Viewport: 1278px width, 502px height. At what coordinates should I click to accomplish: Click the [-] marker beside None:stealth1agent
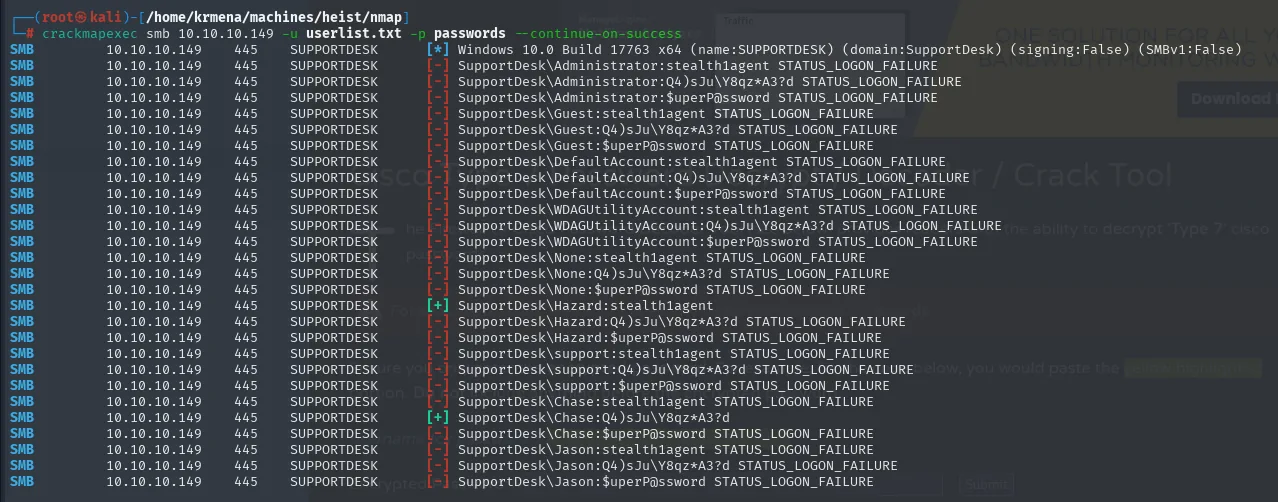tap(438, 257)
